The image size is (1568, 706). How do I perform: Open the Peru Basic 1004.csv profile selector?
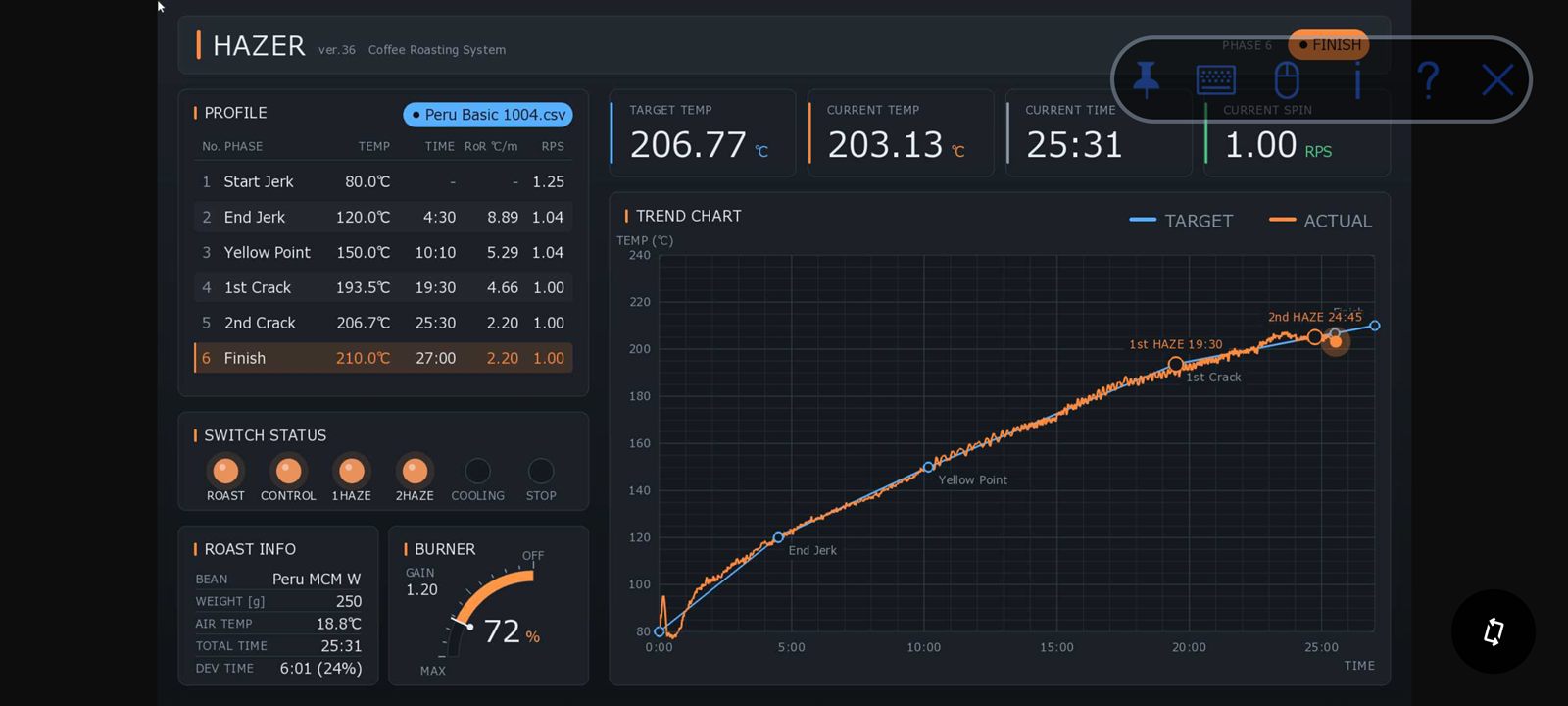(x=488, y=115)
